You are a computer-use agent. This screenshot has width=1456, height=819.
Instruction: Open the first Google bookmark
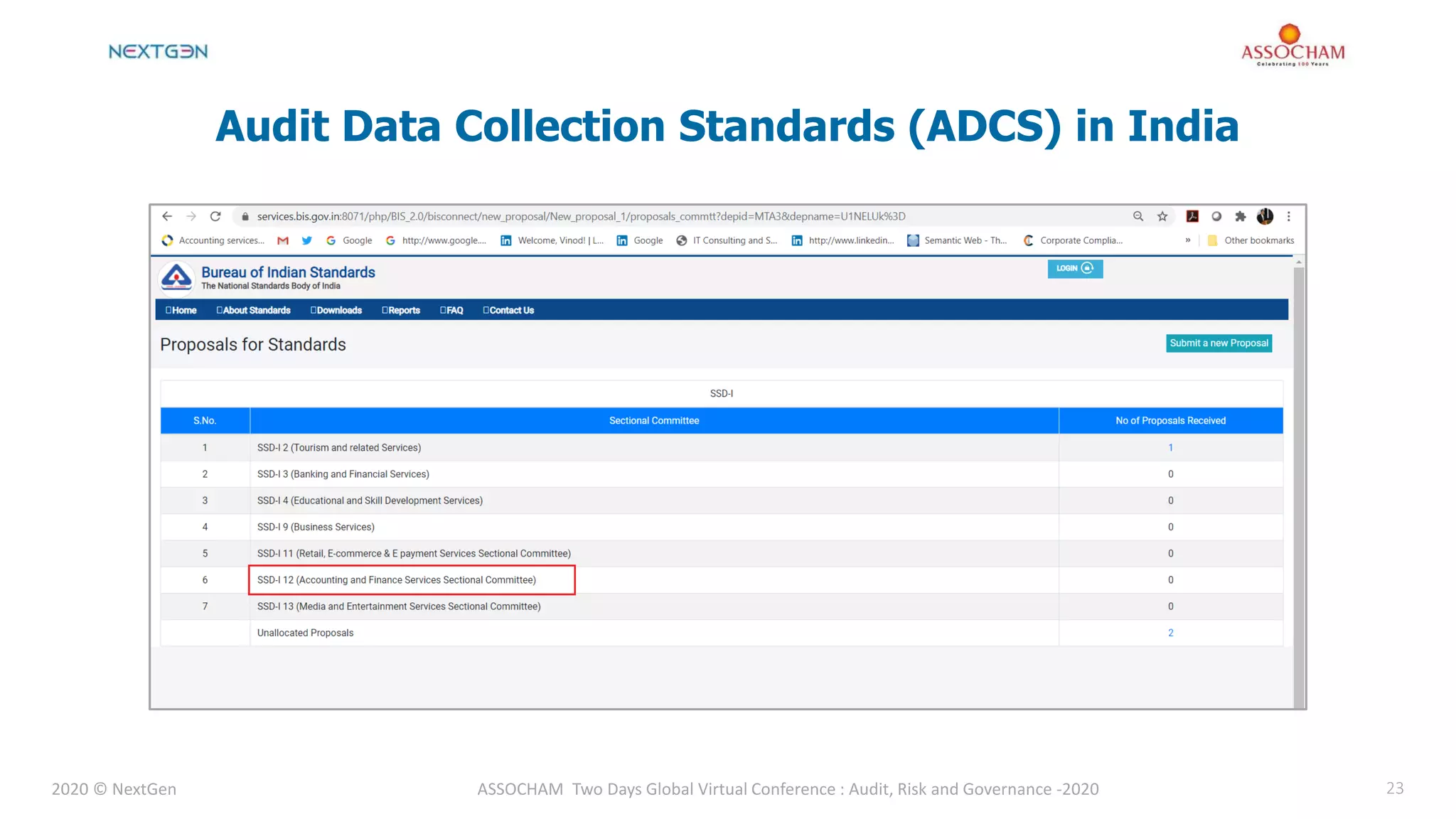(349, 240)
